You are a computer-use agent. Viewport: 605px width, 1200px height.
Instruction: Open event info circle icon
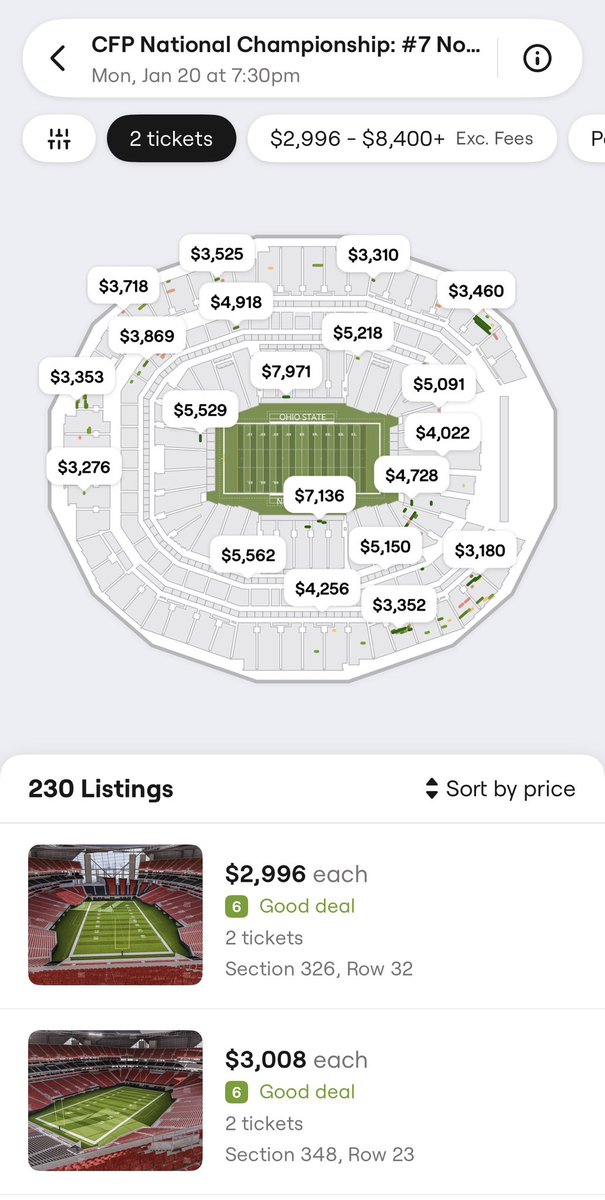point(537,59)
